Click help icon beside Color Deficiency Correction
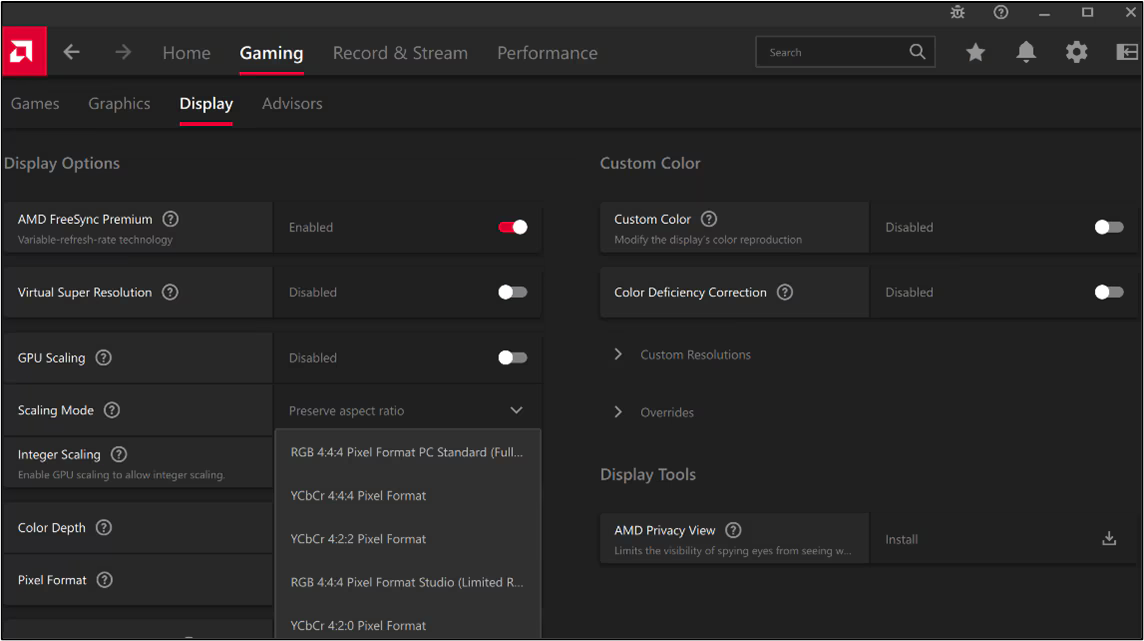The height and width of the screenshot is (641, 1144). pyautogui.click(x=785, y=292)
